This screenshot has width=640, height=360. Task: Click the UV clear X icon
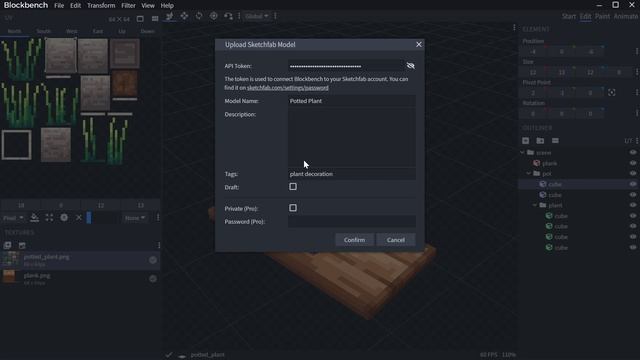[79, 218]
